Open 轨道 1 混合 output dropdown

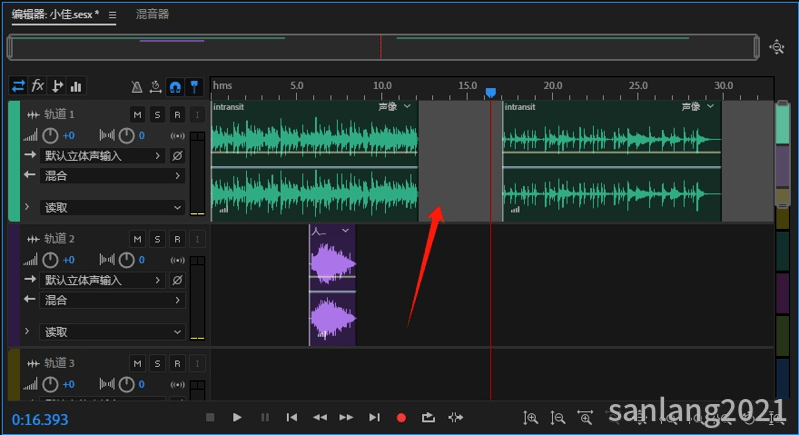click(x=112, y=176)
